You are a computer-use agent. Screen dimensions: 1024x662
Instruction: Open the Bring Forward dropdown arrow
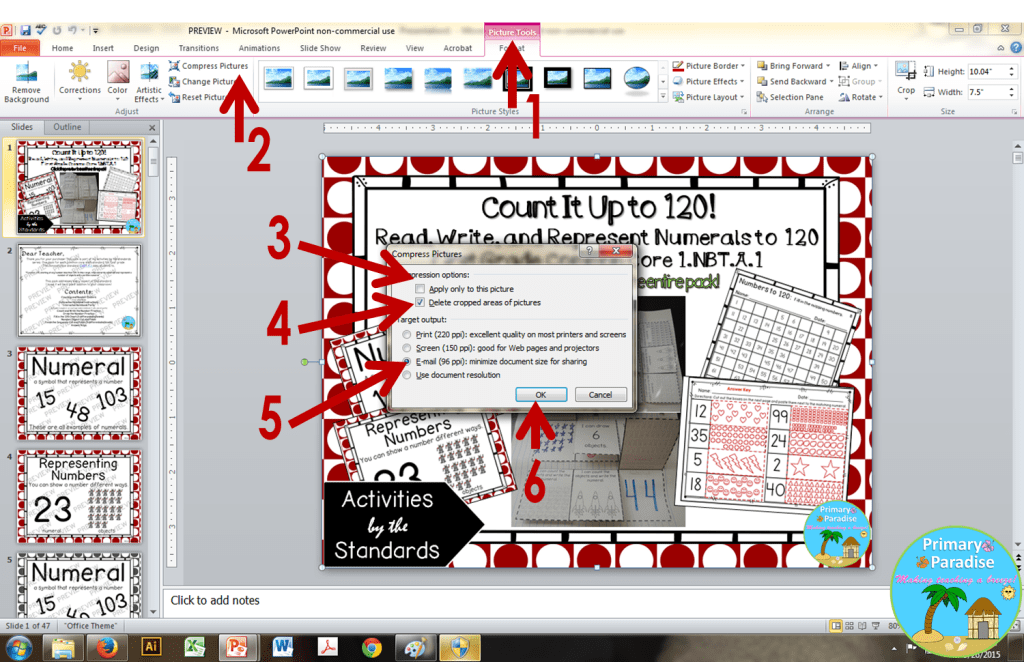pos(828,66)
